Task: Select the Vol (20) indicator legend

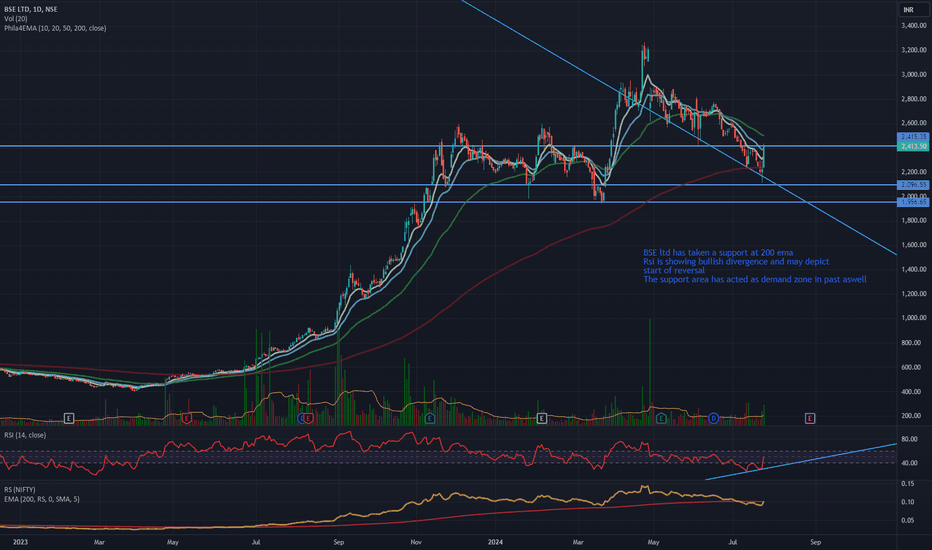Action: pyautogui.click(x=16, y=19)
